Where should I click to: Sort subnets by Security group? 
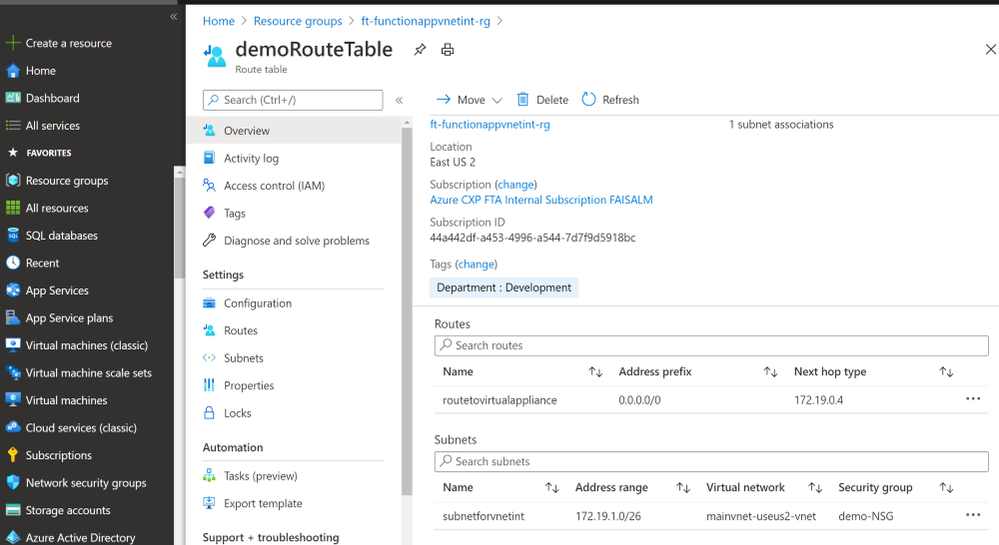point(946,488)
